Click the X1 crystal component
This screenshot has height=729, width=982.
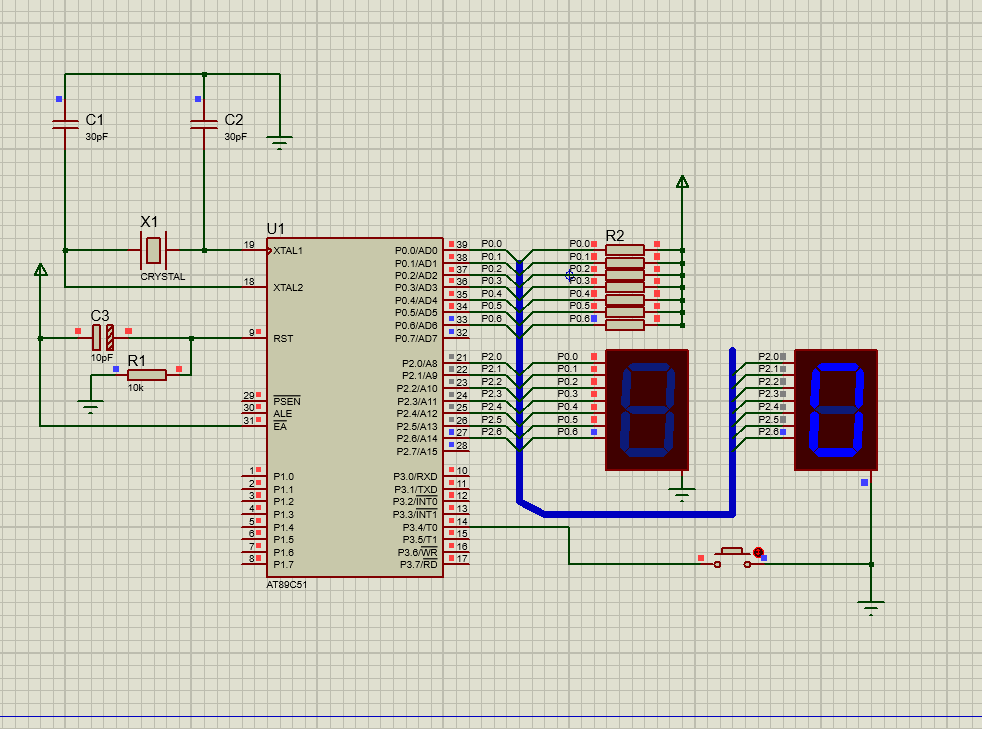click(153, 250)
